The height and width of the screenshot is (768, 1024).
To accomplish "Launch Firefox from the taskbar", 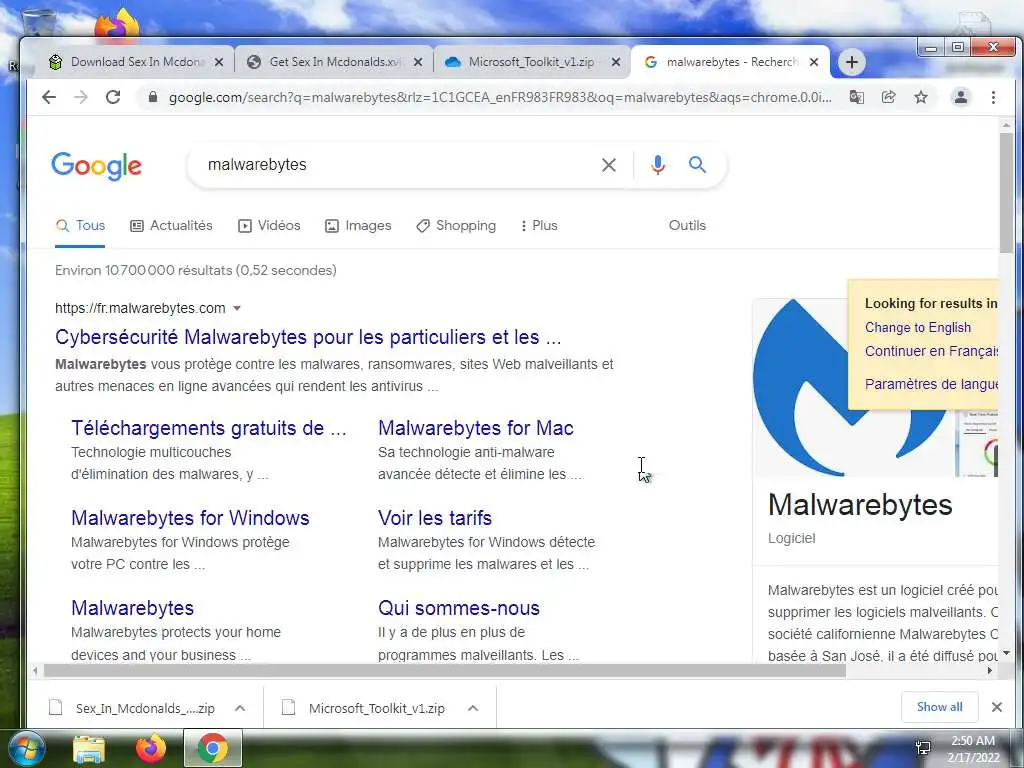I will 151,748.
